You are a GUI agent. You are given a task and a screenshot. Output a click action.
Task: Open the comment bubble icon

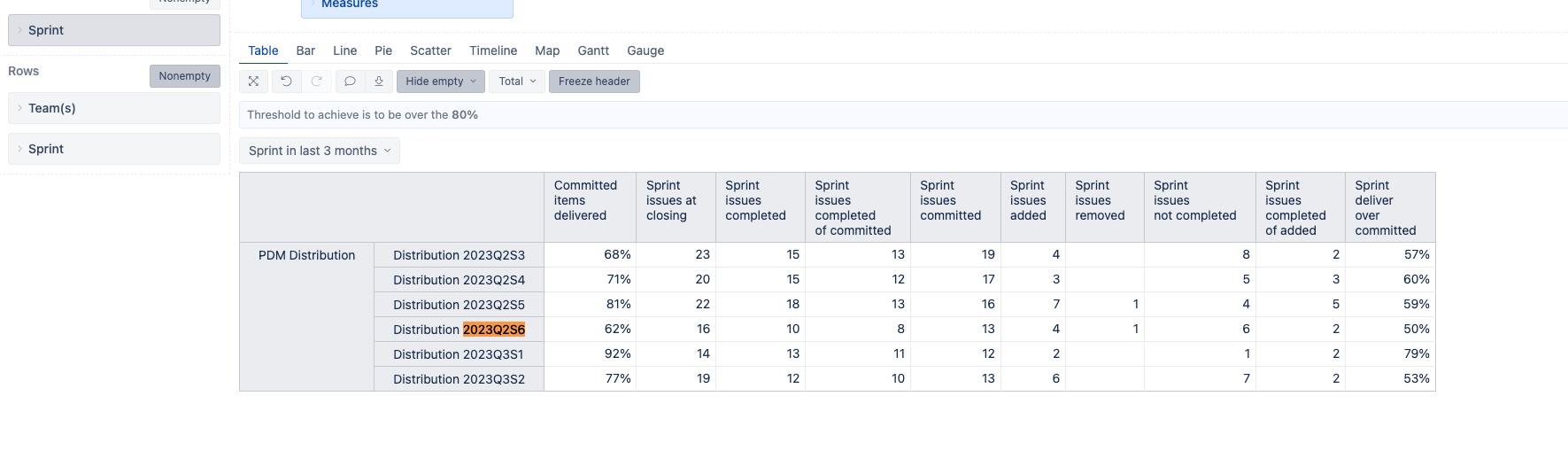click(x=350, y=82)
